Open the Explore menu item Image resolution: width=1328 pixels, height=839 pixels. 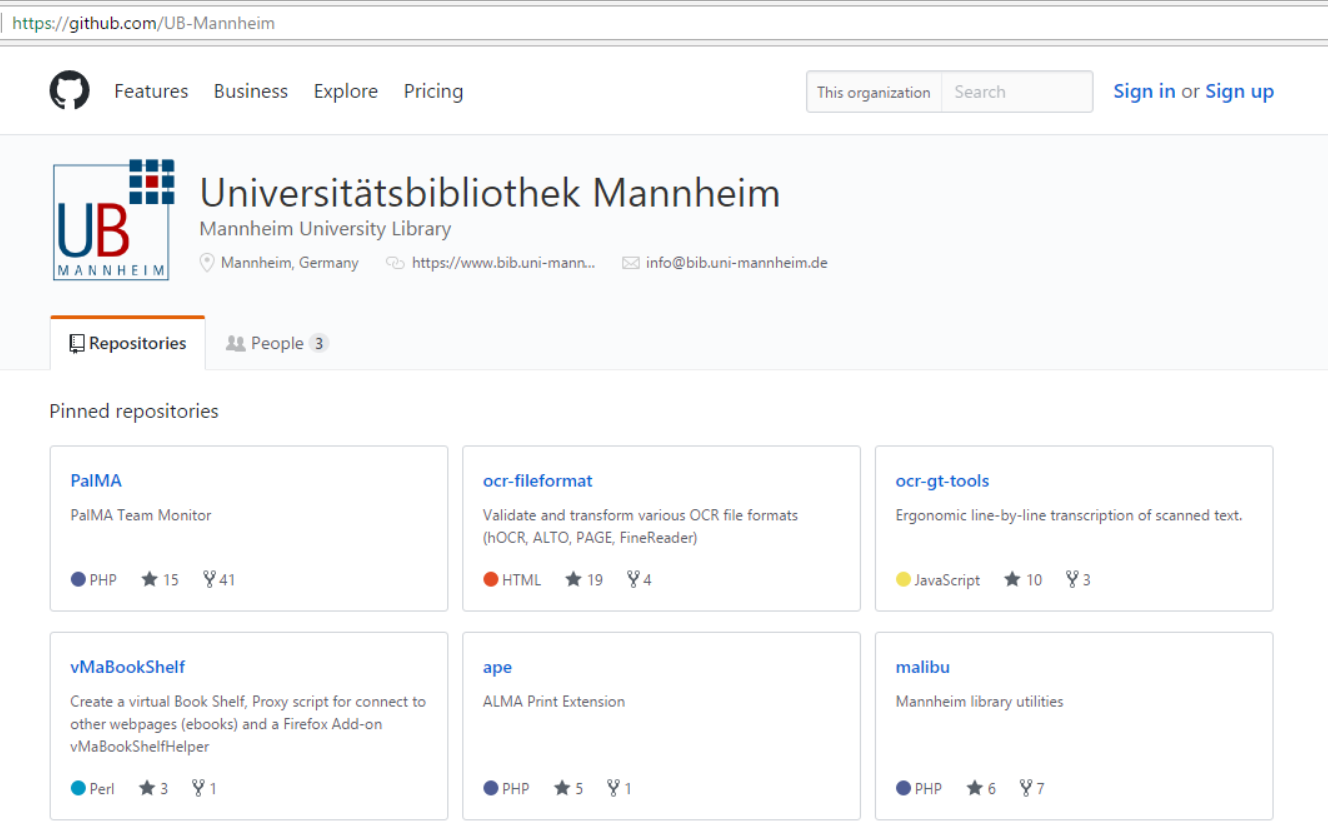(346, 91)
